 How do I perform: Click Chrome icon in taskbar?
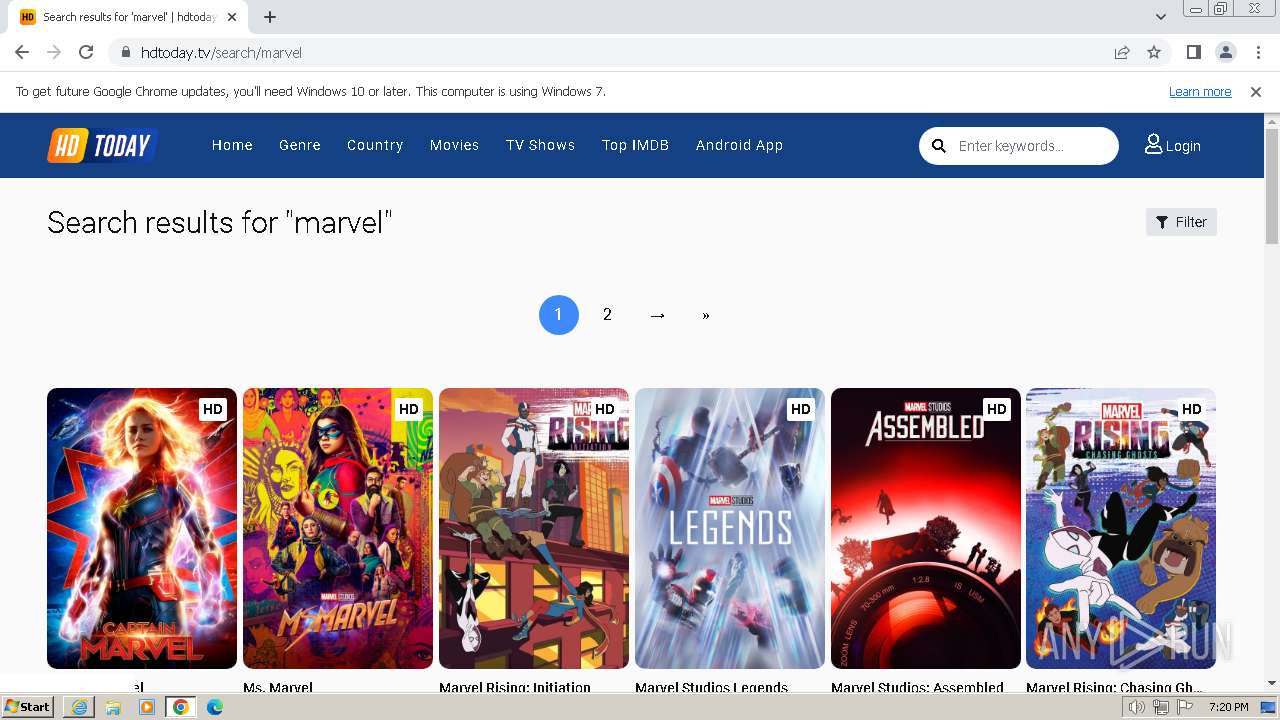[180, 707]
